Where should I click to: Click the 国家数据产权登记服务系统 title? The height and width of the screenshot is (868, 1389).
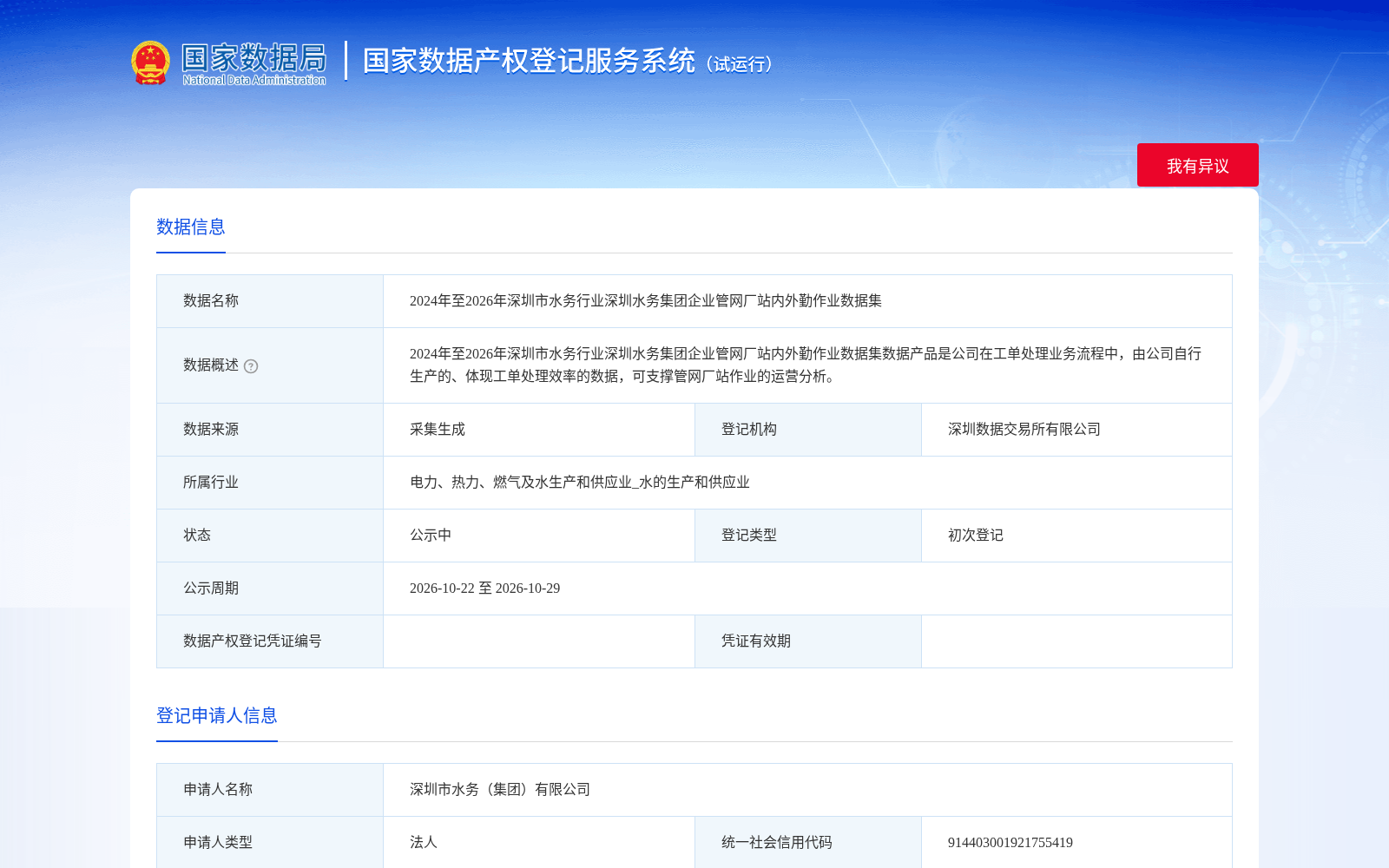(529, 61)
